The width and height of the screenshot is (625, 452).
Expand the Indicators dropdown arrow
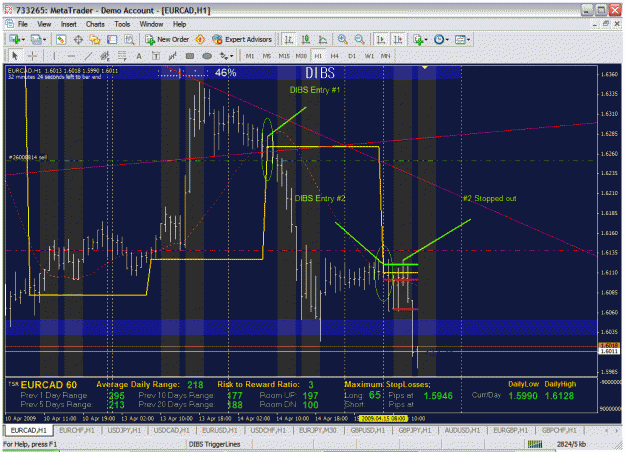tap(426, 39)
